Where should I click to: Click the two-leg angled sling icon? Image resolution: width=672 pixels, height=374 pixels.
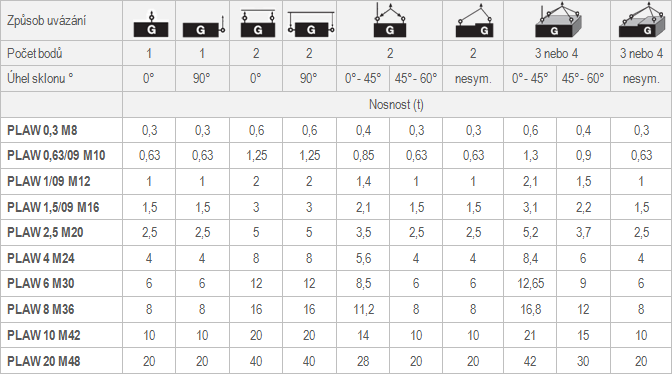pyautogui.click(x=390, y=20)
